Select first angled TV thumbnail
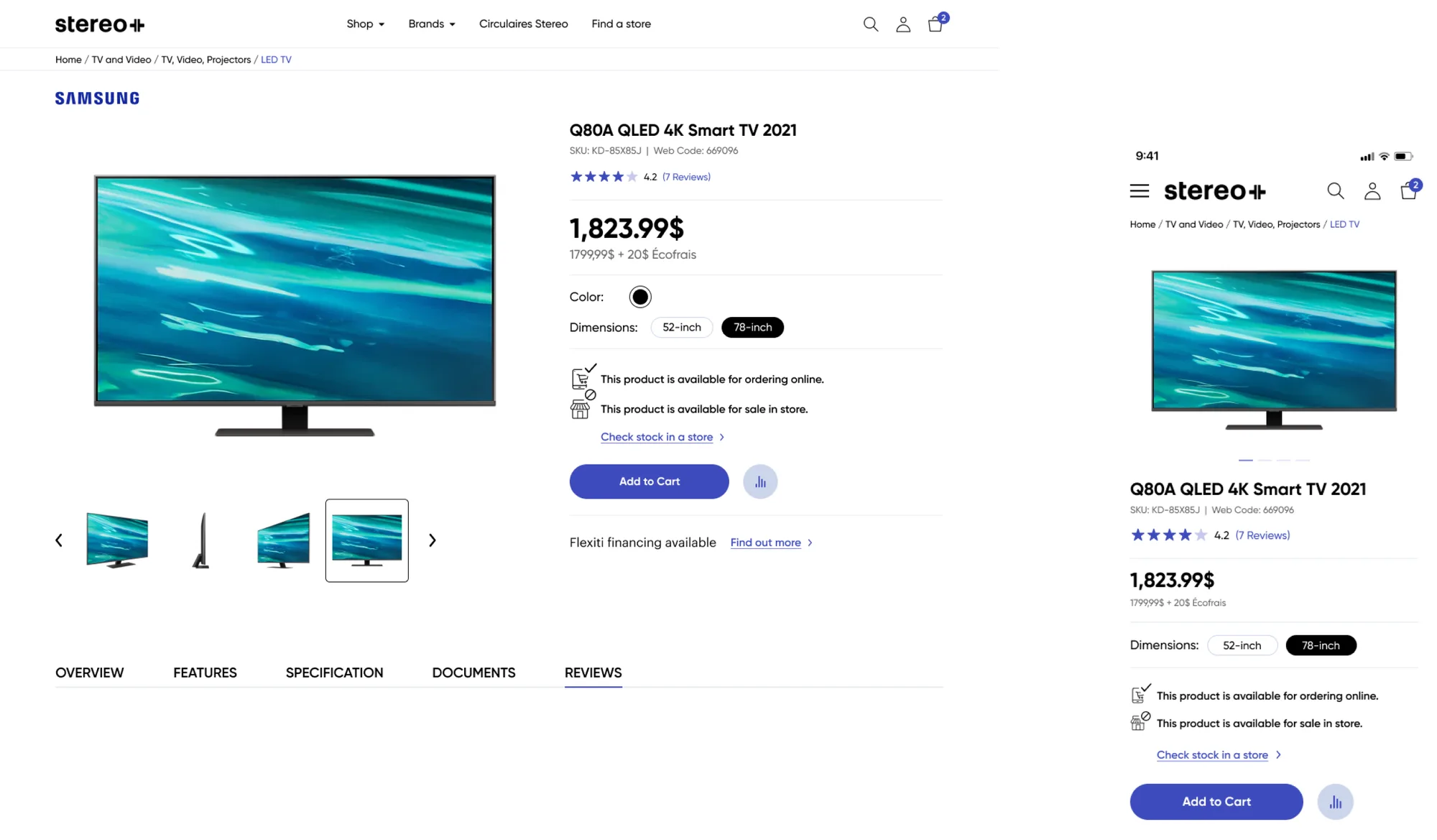 117,540
